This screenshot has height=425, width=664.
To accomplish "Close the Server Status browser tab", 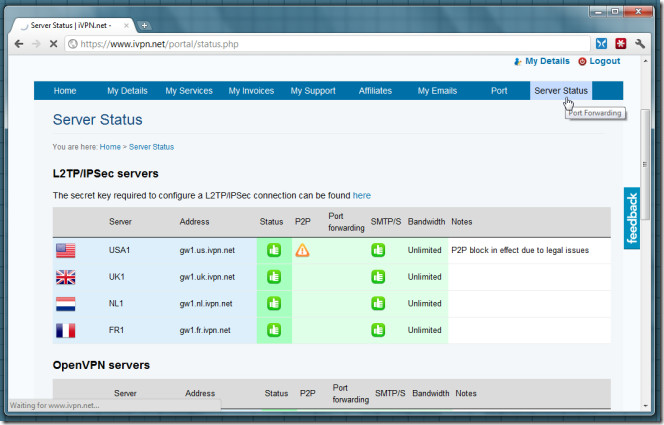I will tap(126, 25).
